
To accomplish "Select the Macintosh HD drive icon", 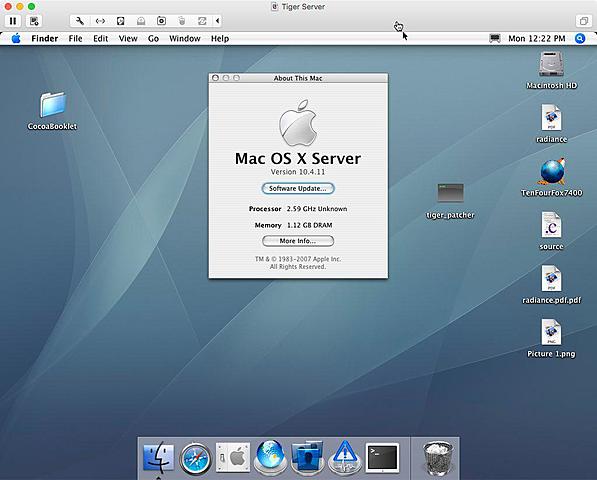I will tap(551, 70).
